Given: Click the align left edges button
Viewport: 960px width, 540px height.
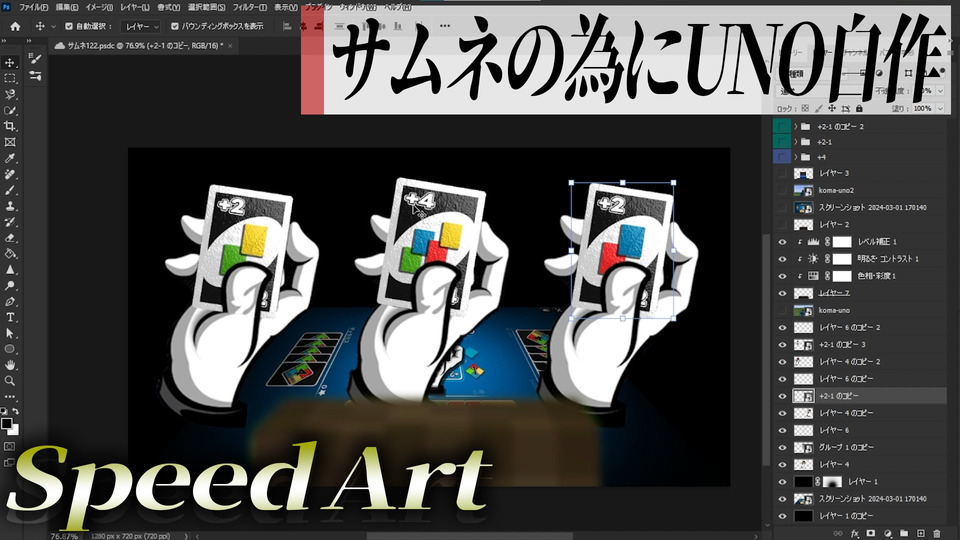Looking at the screenshot, I should 287,26.
